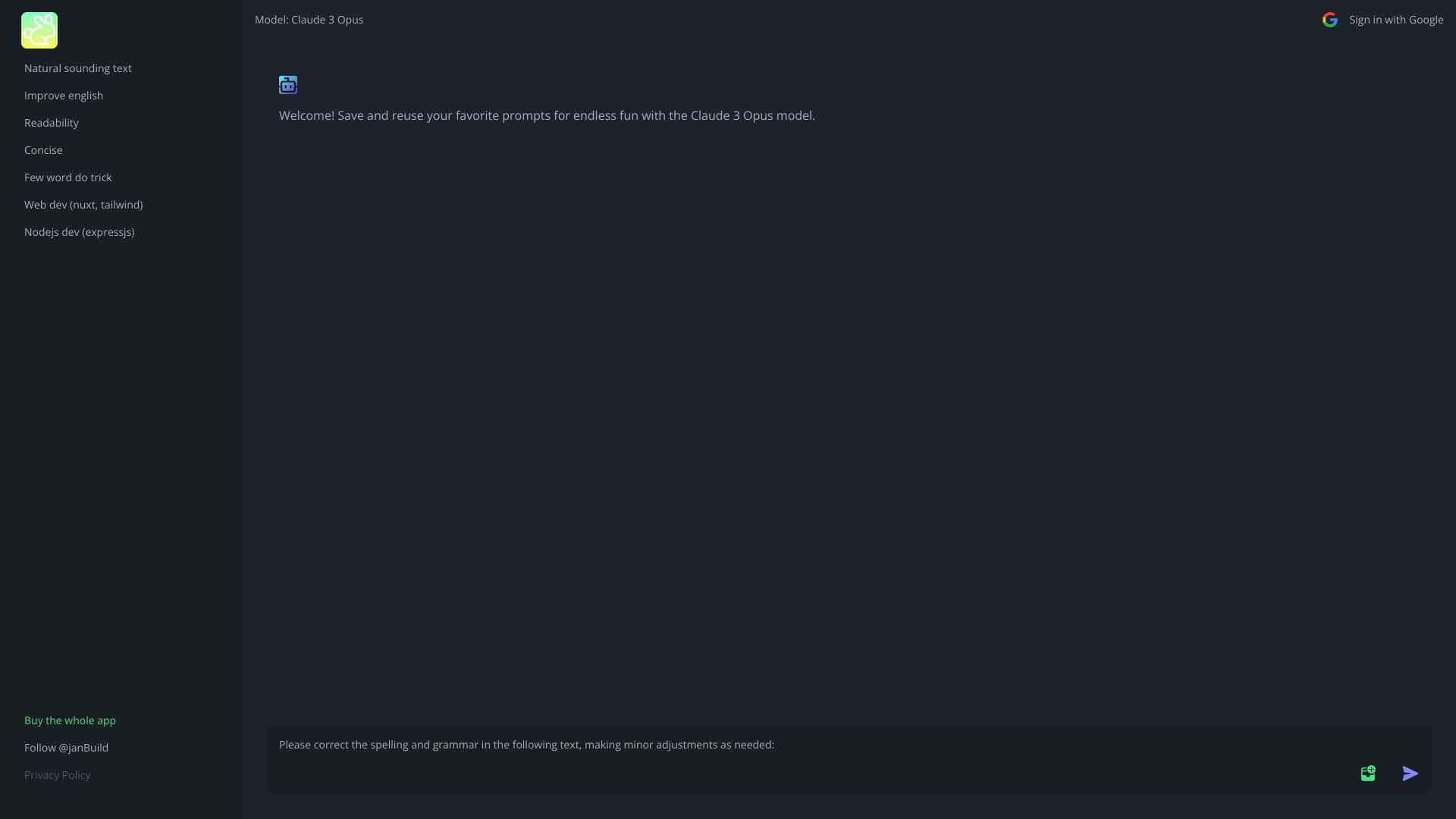This screenshot has width=1456, height=819.
Task: Focus the prompt message input field
Action: pos(813,760)
